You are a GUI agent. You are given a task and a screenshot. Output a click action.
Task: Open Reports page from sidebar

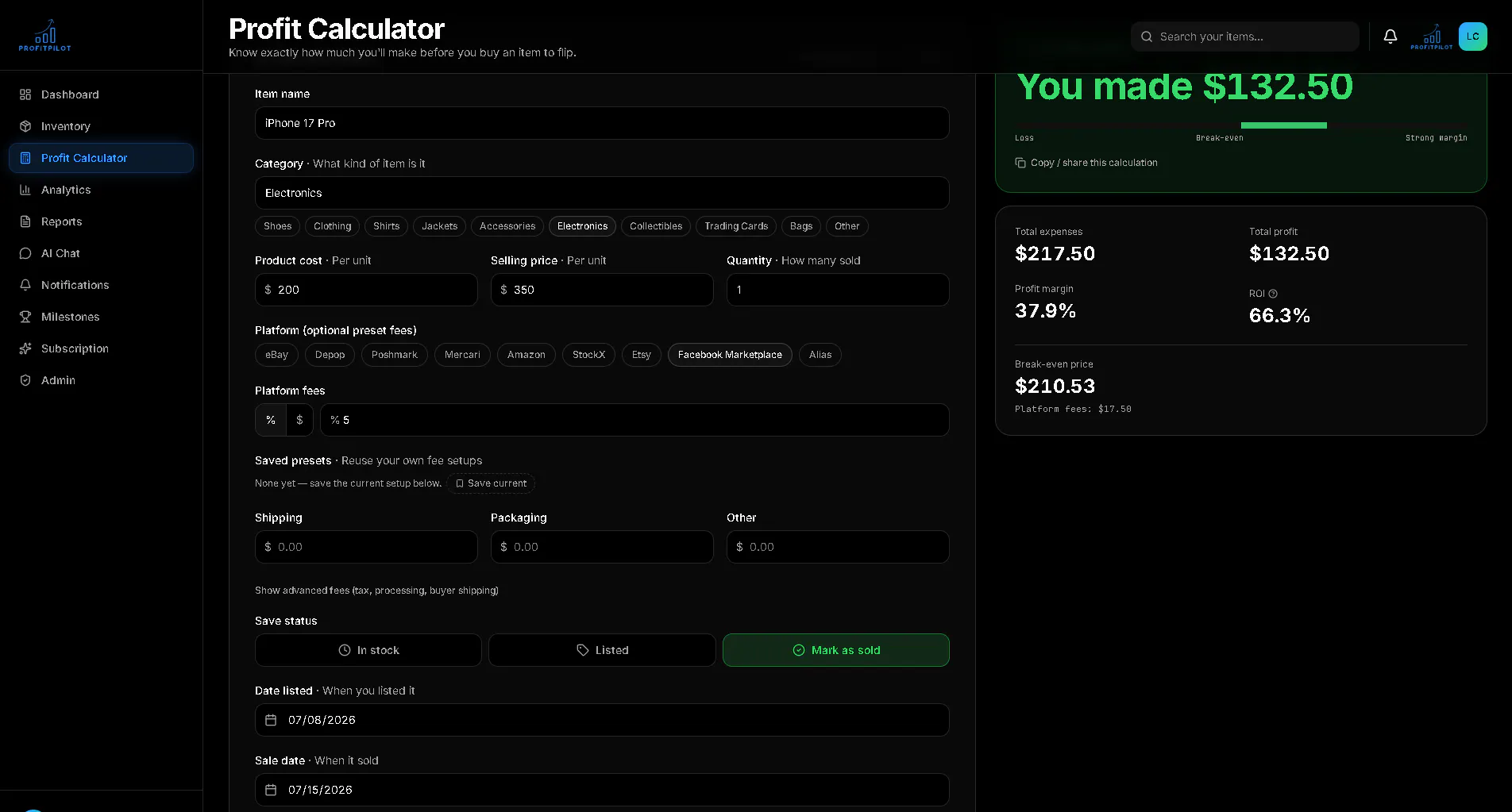[101, 221]
